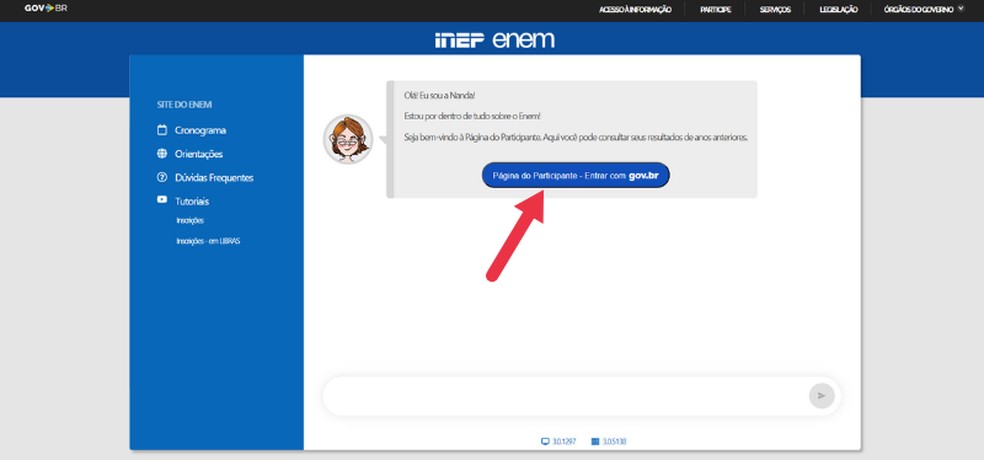Viewport: 984px width, 460px height.
Task: Click the server version icon 3.0.5138
Action: click(x=595, y=441)
